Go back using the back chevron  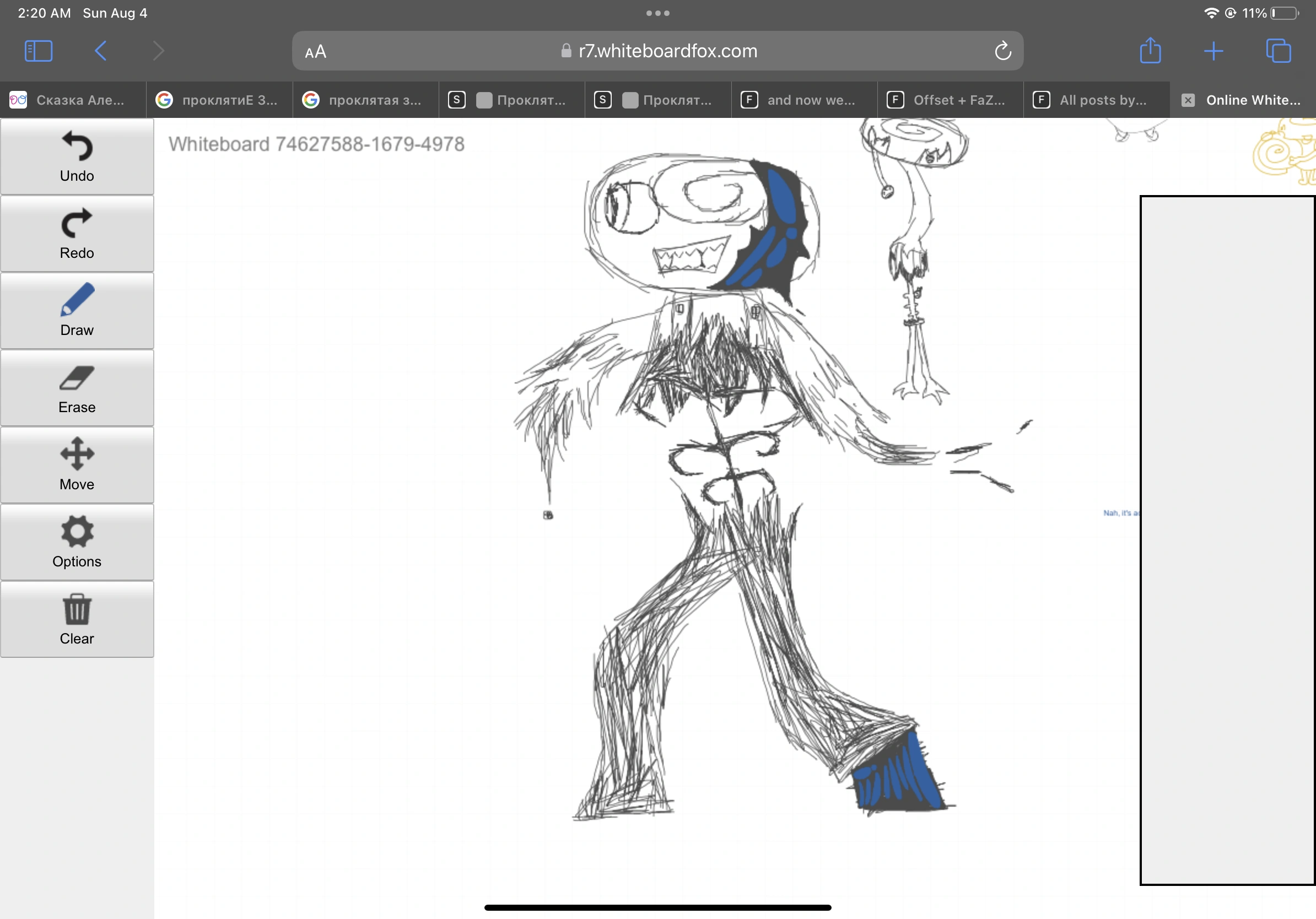100,51
